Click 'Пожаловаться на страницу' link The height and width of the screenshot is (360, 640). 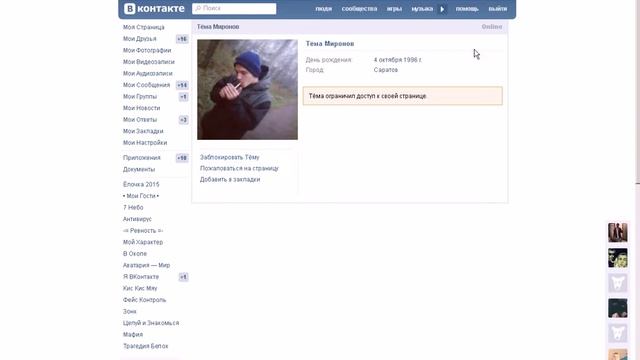point(239,168)
